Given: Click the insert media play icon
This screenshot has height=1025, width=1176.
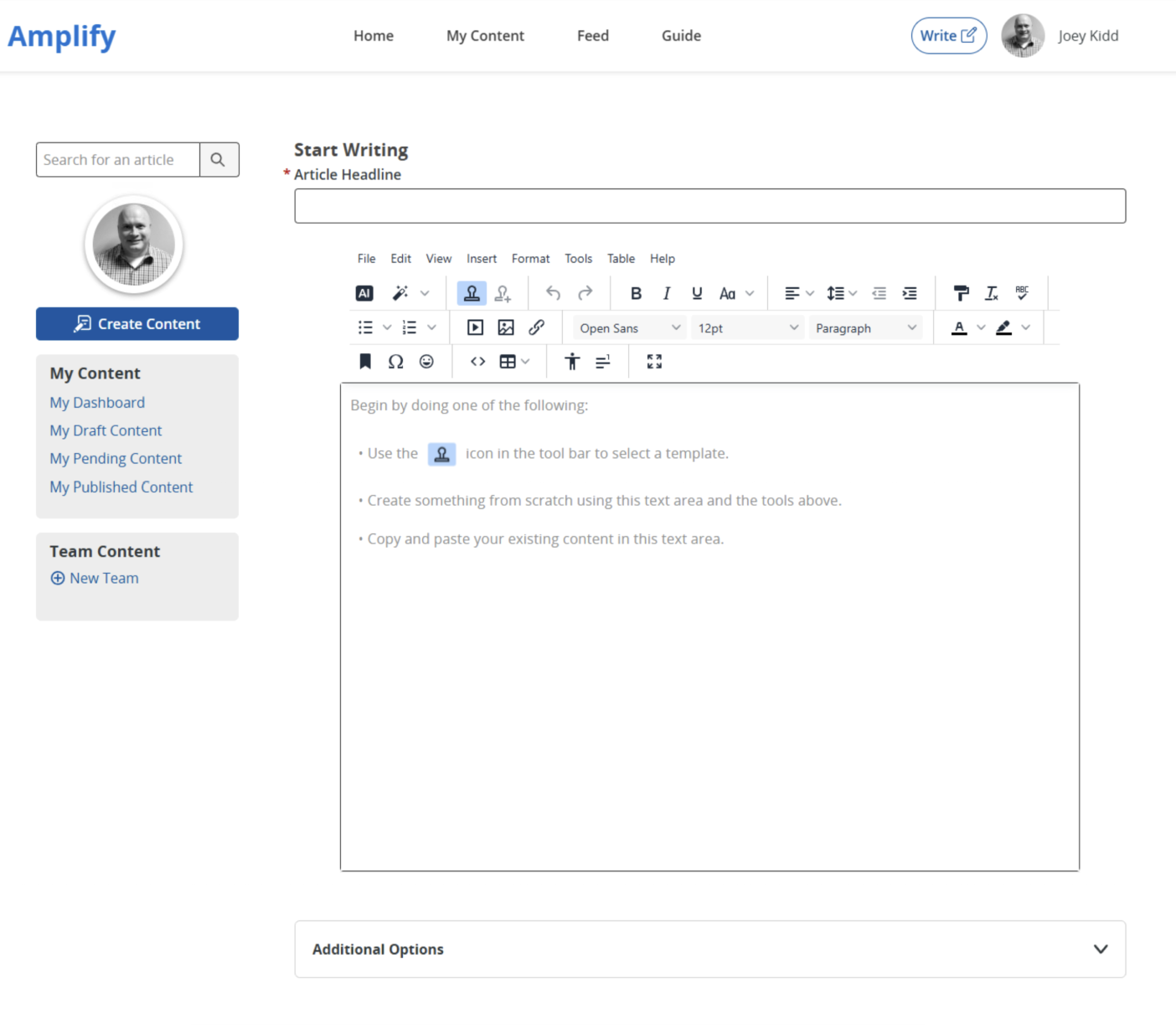Looking at the screenshot, I should (x=475, y=328).
